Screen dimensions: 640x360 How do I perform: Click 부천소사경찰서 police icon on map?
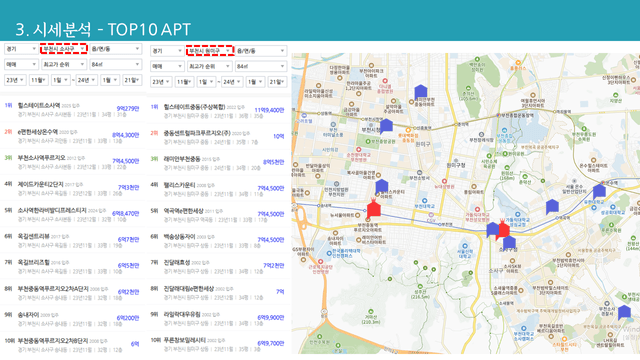(607, 304)
